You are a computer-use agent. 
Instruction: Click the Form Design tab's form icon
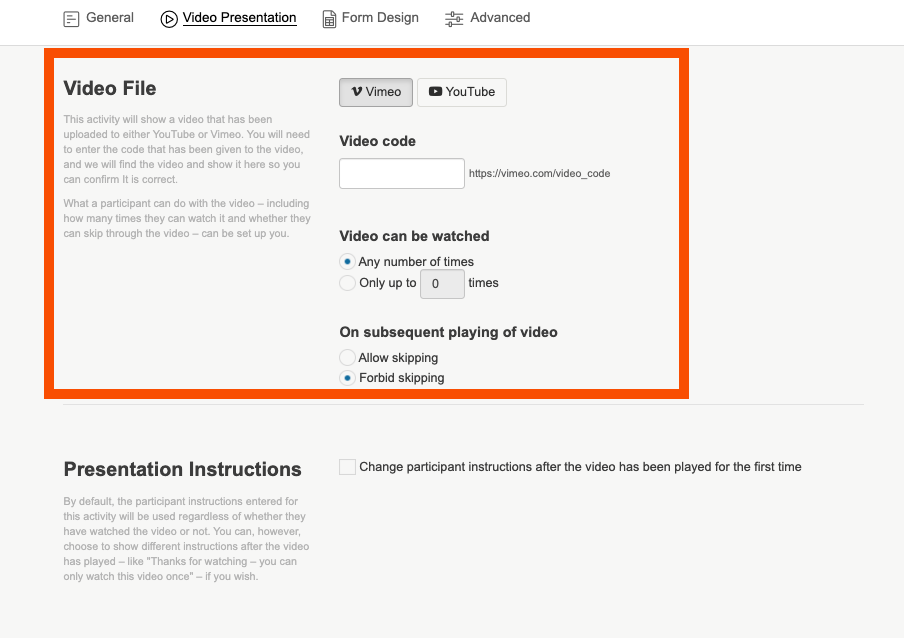pyautogui.click(x=329, y=18)
